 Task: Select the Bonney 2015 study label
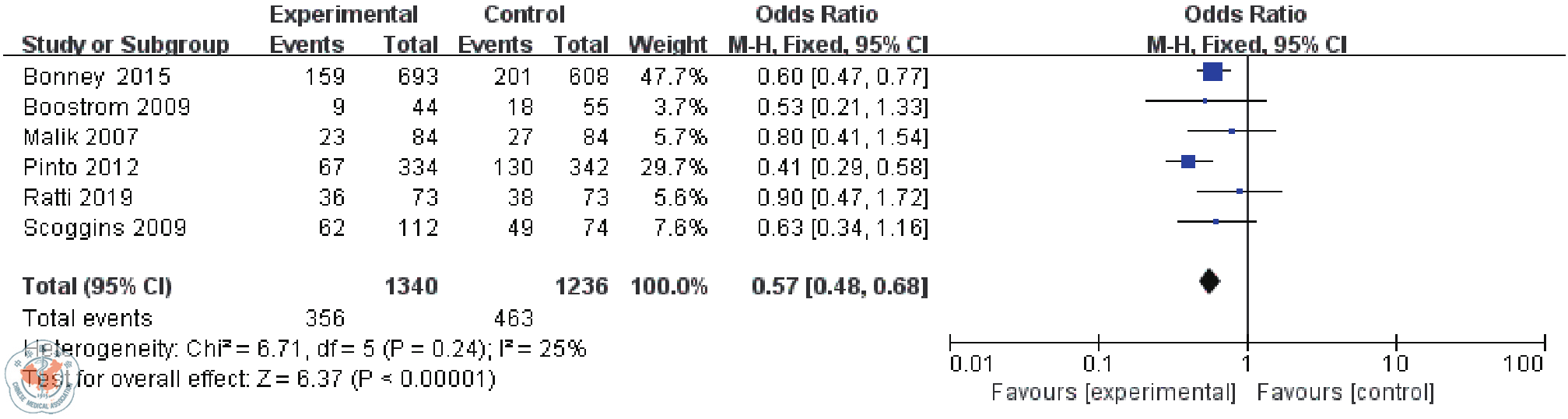pyautogui.click(x=96, y=76)
